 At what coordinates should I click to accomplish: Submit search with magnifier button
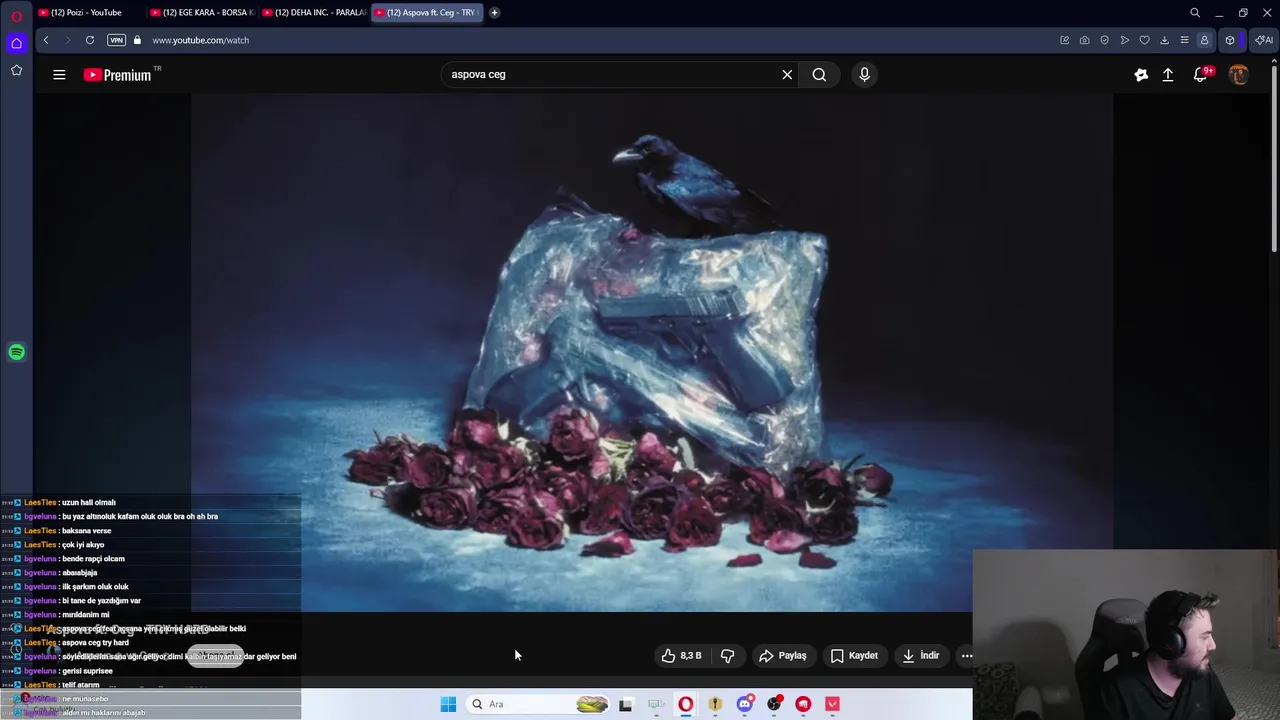(819, 74)
